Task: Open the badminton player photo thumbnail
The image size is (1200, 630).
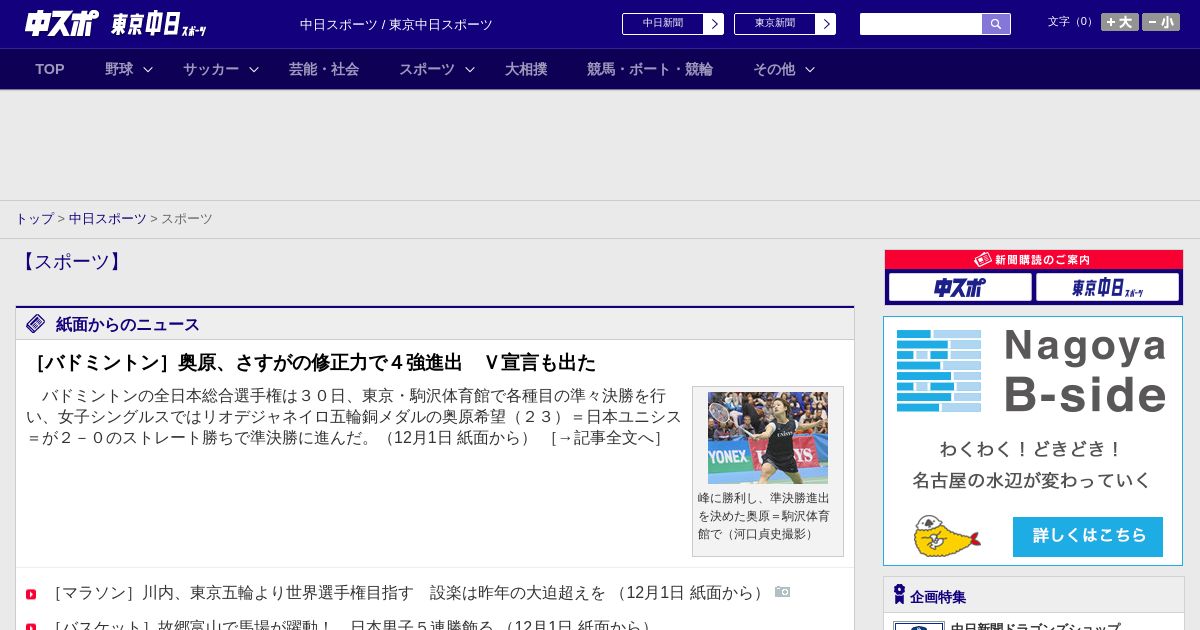Action: pos(768,438)
